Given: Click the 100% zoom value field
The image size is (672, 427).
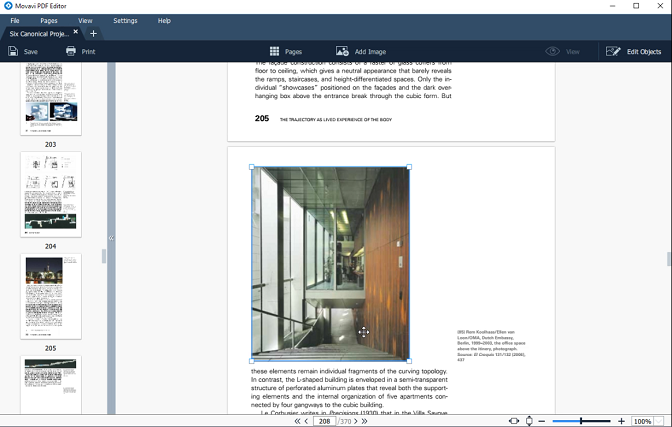Looking at the screenshot, I should coord(642,421).
